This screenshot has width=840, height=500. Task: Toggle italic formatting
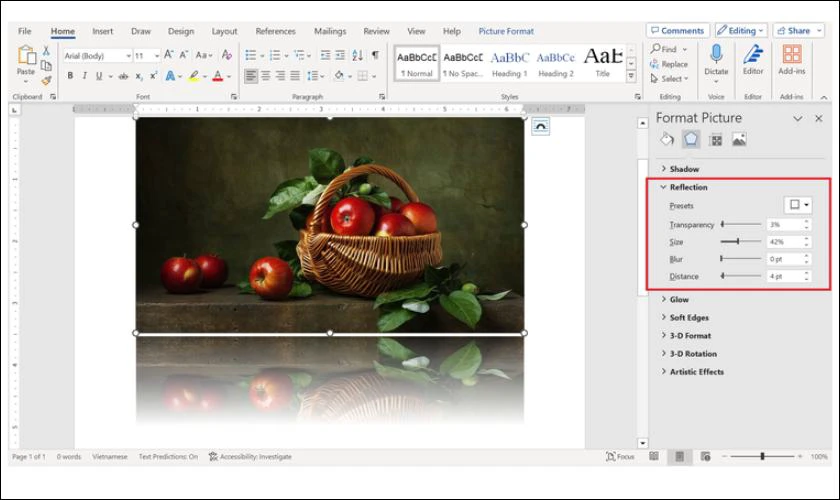(x=85, y=76)
